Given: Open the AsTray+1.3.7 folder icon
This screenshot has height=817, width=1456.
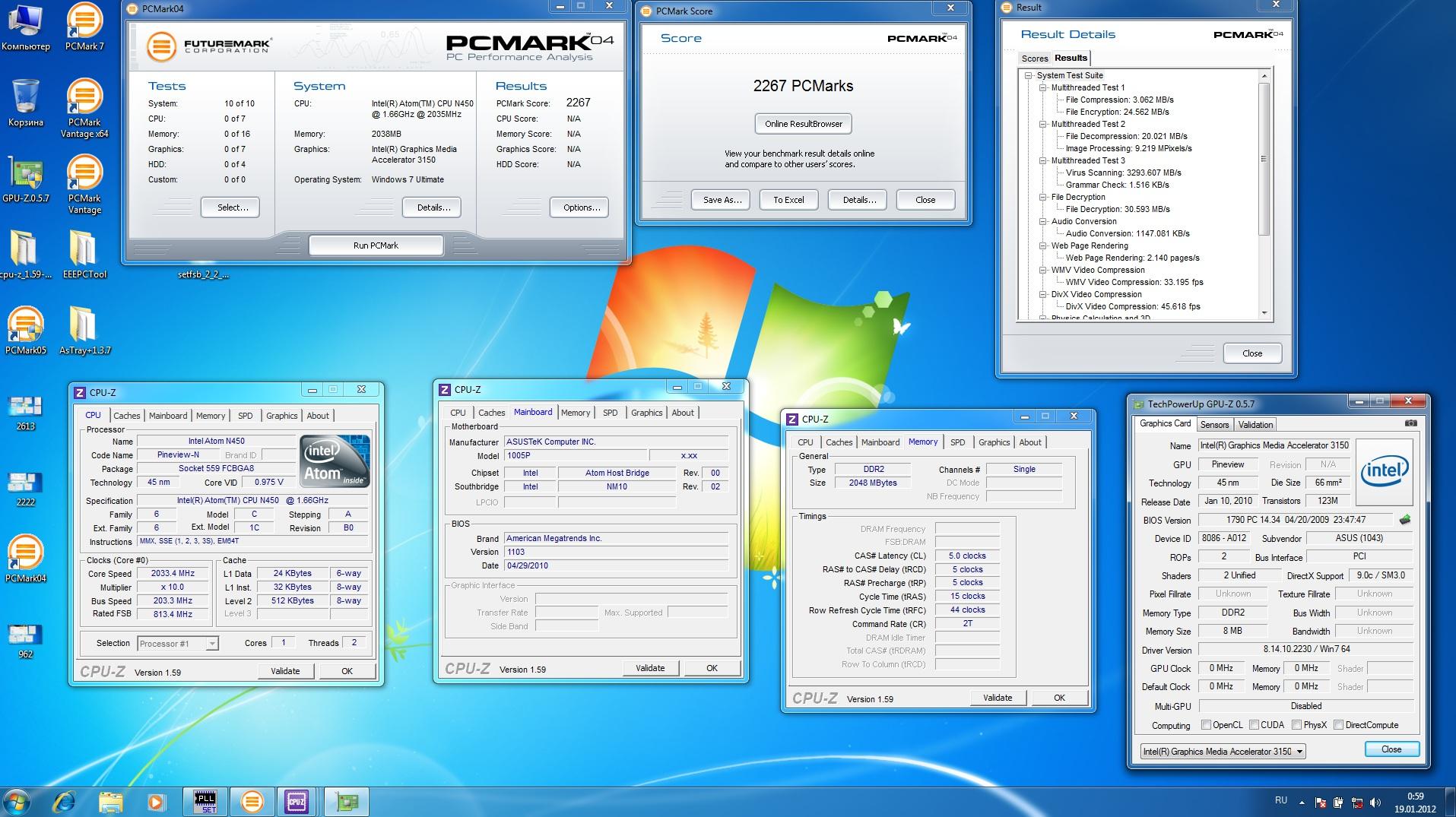Looking at the screenshot, I should pos(84,331).
